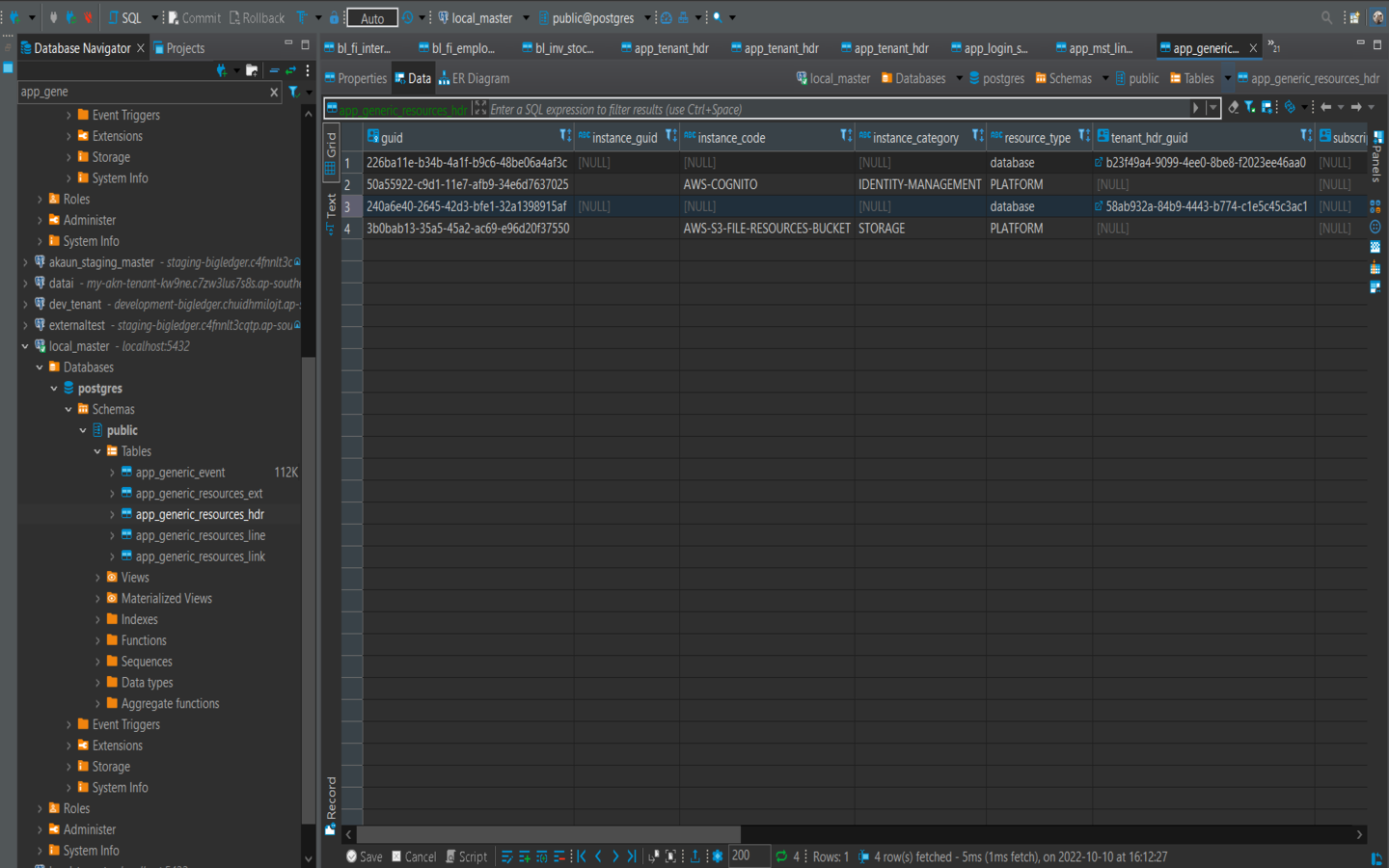Open the app_login_s... editor tab
This screenshot has height=868, width=1389.
pos(994,48)
